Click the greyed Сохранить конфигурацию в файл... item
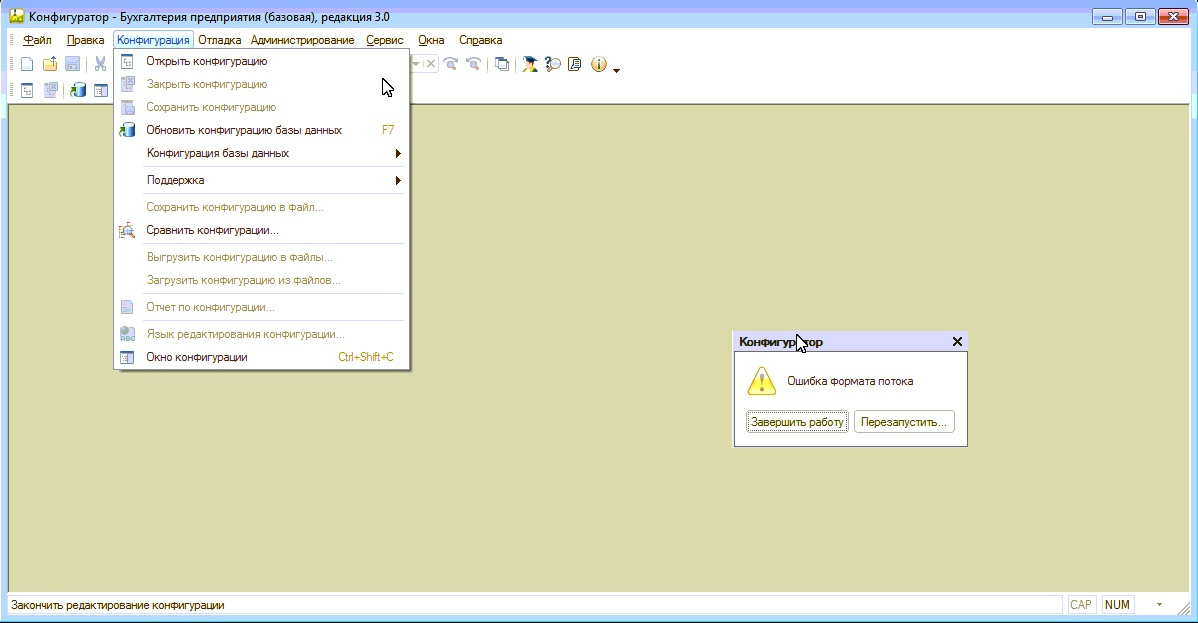Screen dimensions: 1198x623 (x=261, y=207)
